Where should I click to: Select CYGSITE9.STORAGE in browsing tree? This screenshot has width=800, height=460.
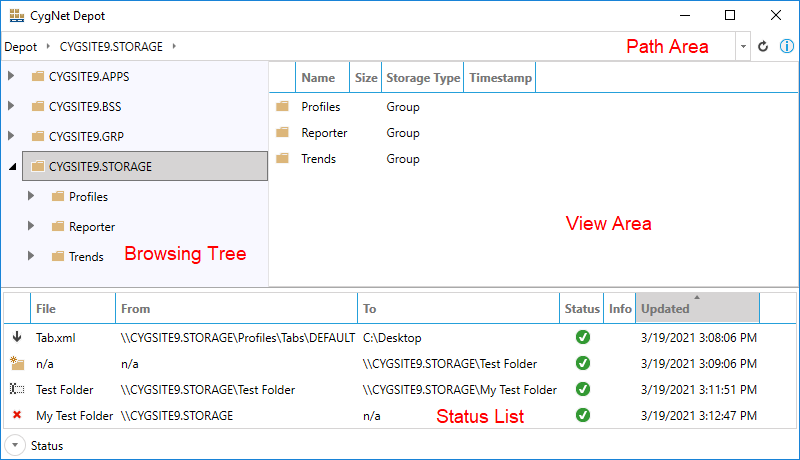145,166
